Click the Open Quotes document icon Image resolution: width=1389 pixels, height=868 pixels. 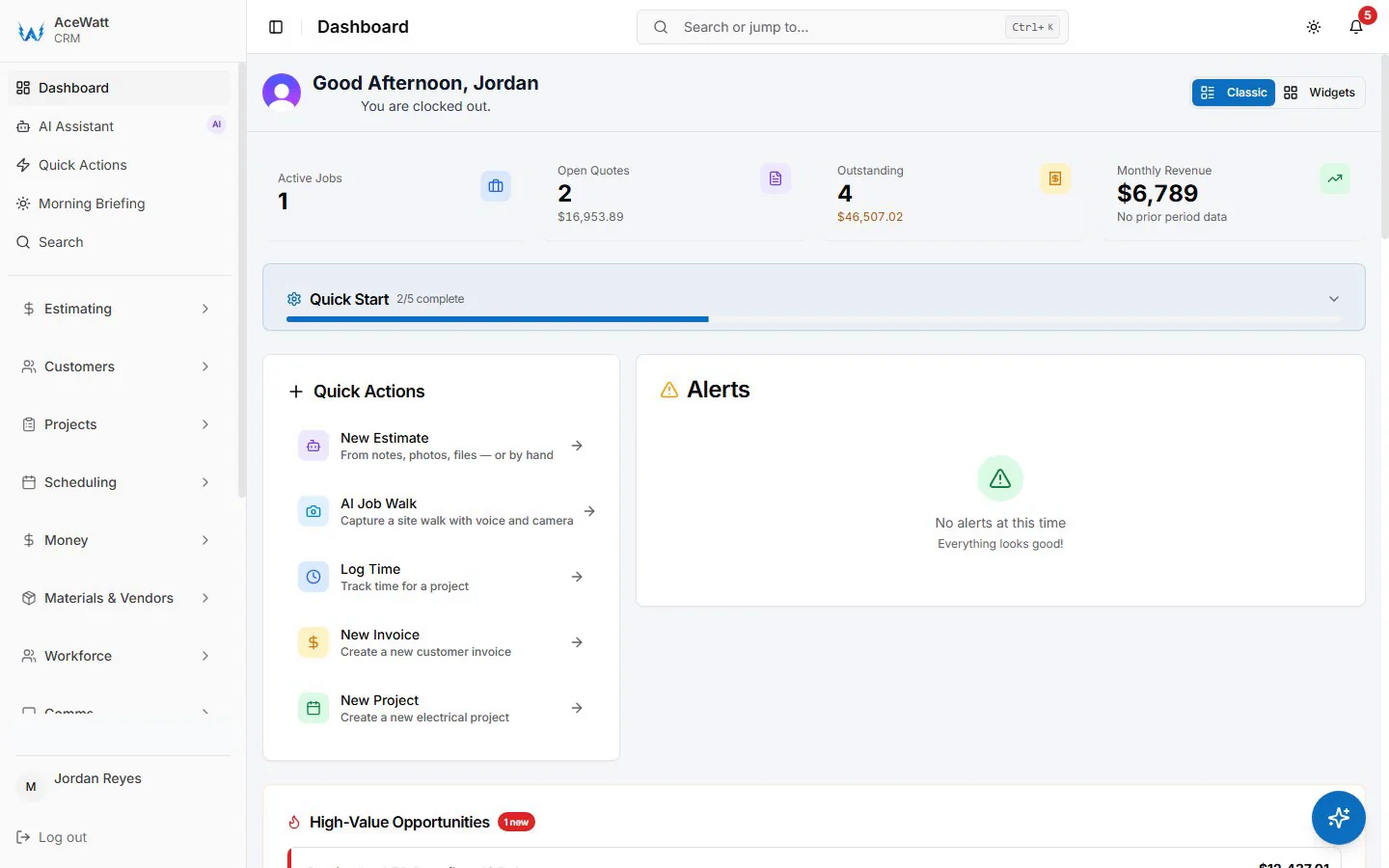point(776,178)
